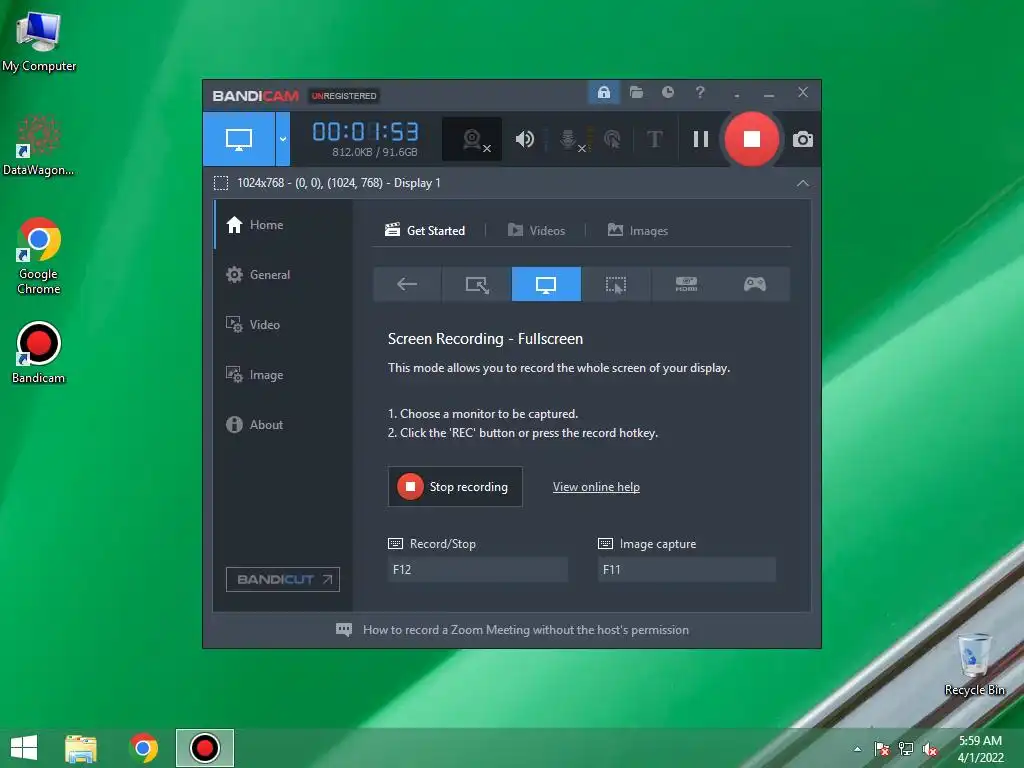This screenshot has width=1024, height=768.
Task: Select the DataWagon desktop shortcut
Action: tap(39, 146)
